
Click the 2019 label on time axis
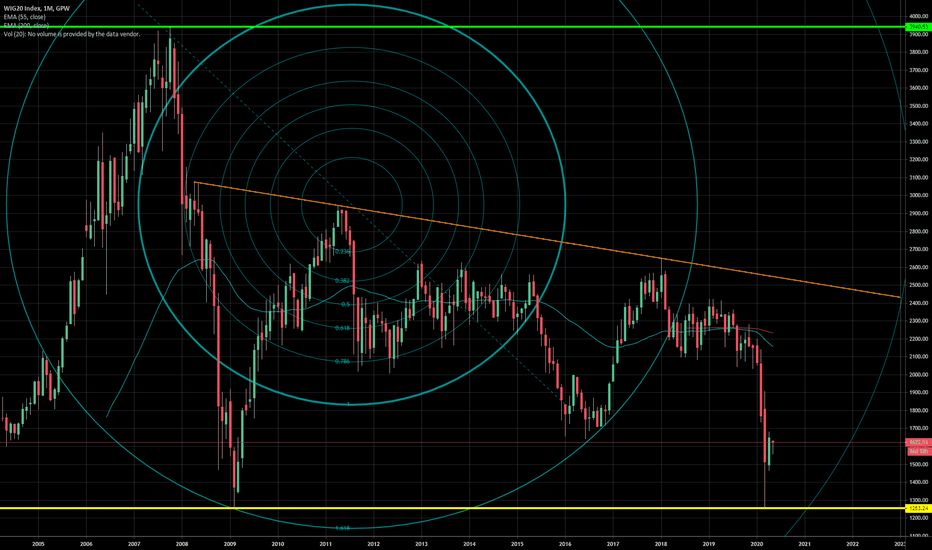(709, 544)
